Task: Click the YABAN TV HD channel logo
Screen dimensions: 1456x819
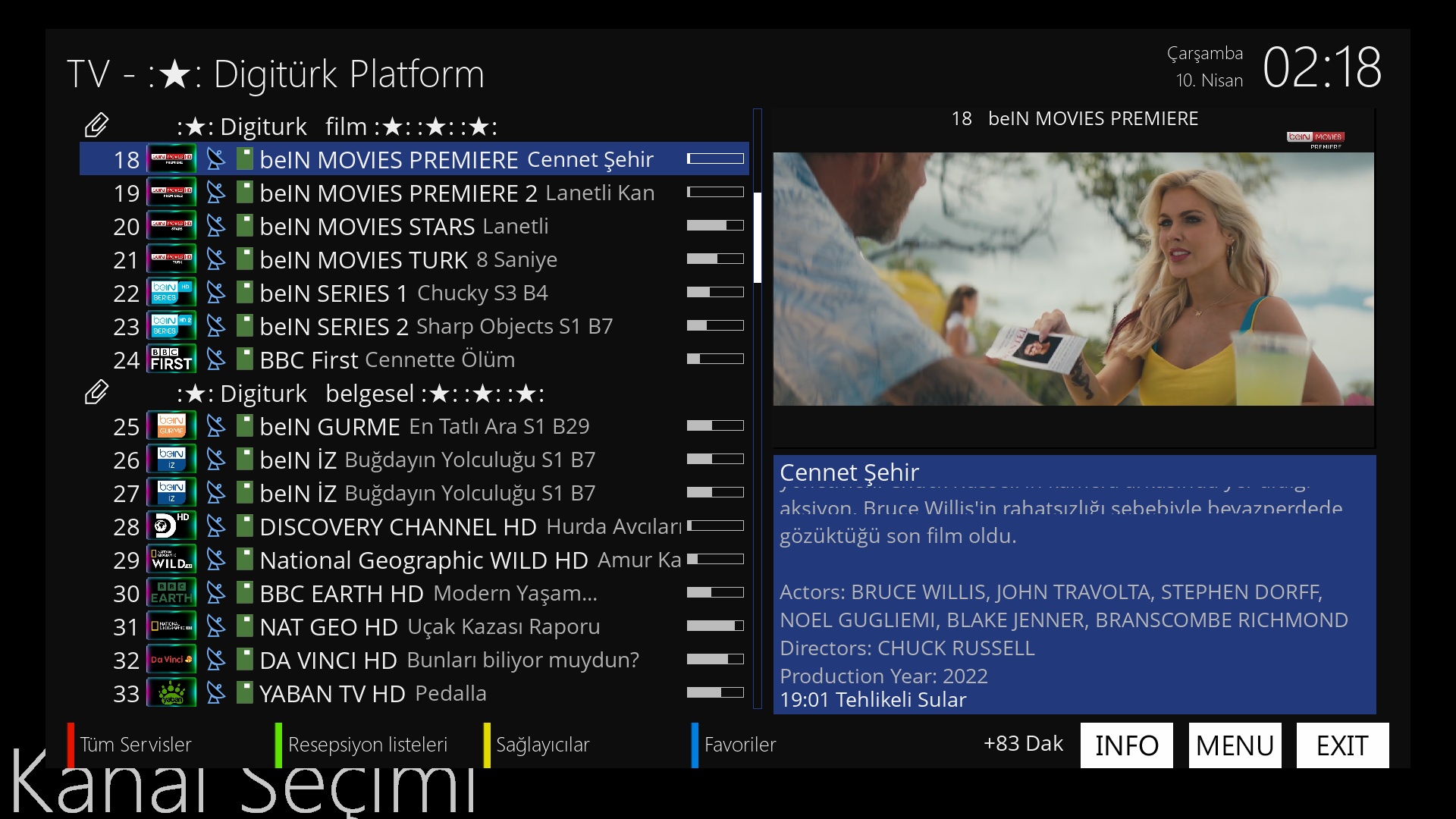Action: pos(171,693)
